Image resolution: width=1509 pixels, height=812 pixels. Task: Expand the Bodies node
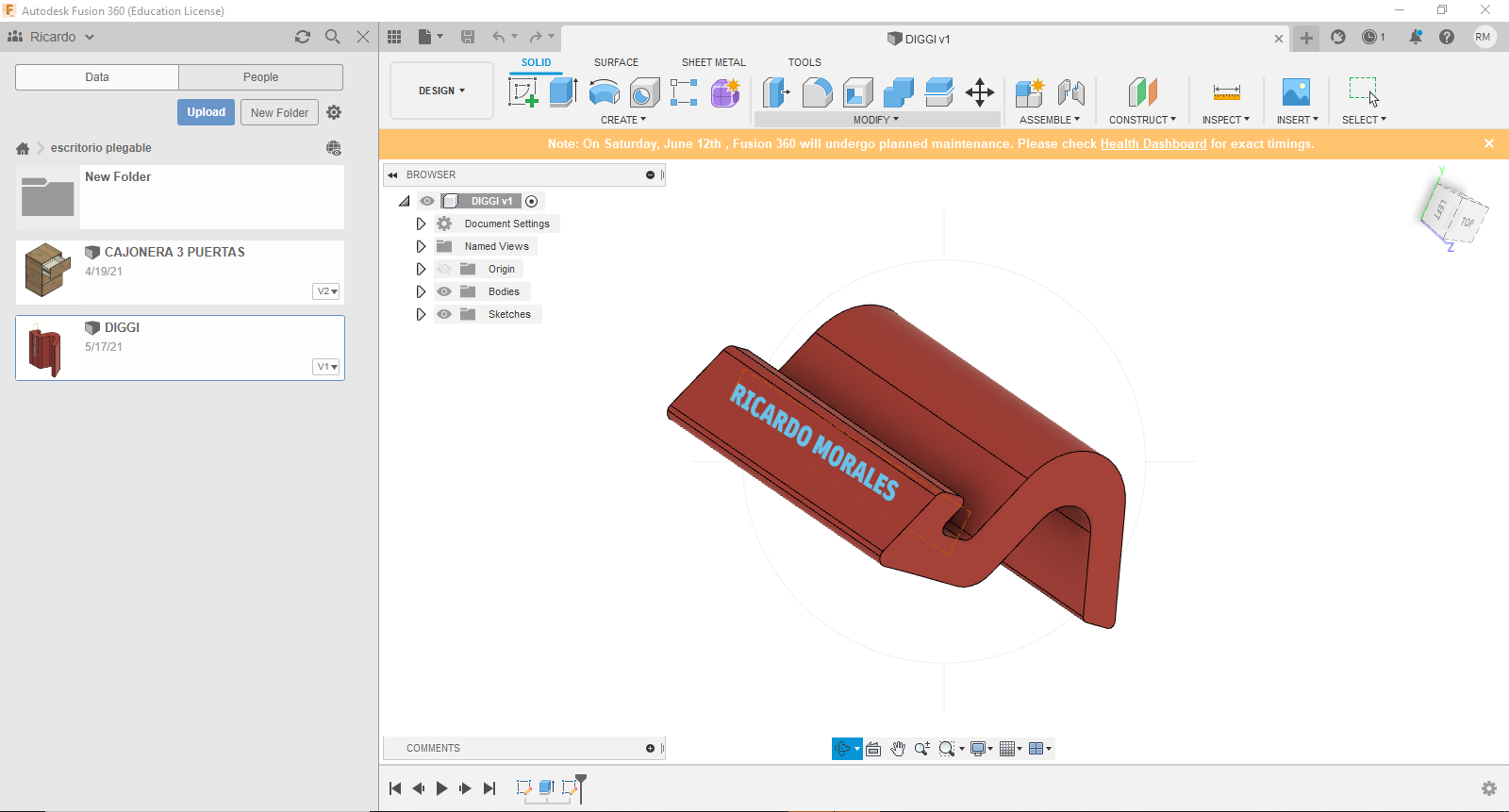pos(421,291)
